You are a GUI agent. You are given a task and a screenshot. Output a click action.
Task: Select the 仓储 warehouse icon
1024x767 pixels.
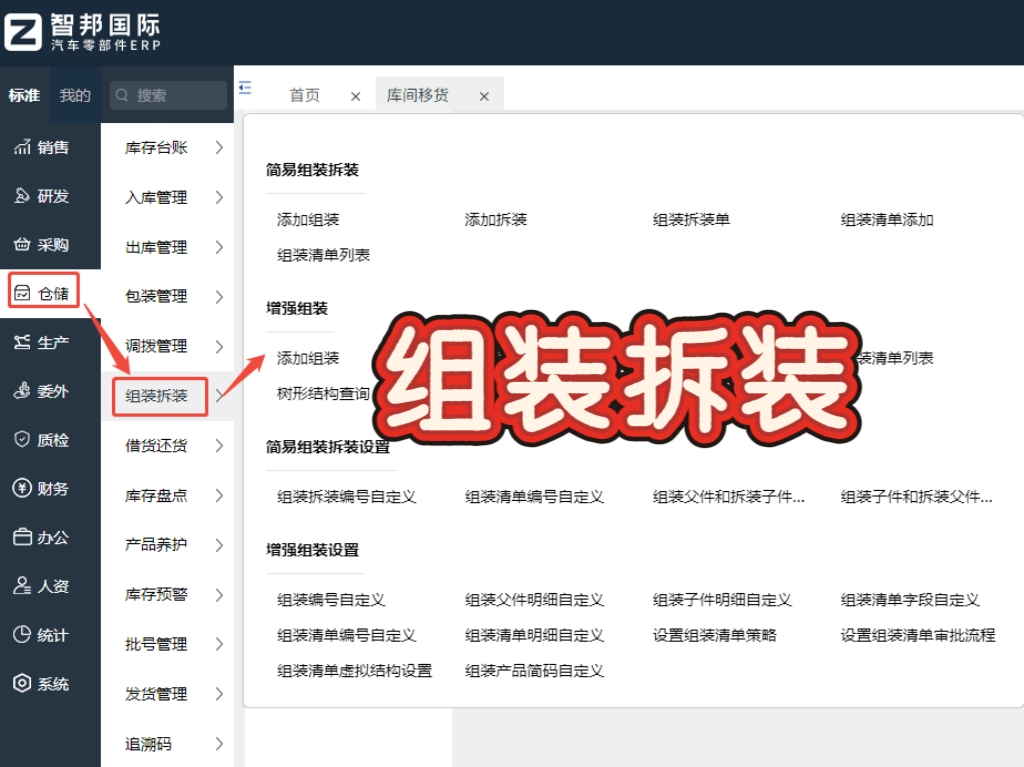click(22, 293)
